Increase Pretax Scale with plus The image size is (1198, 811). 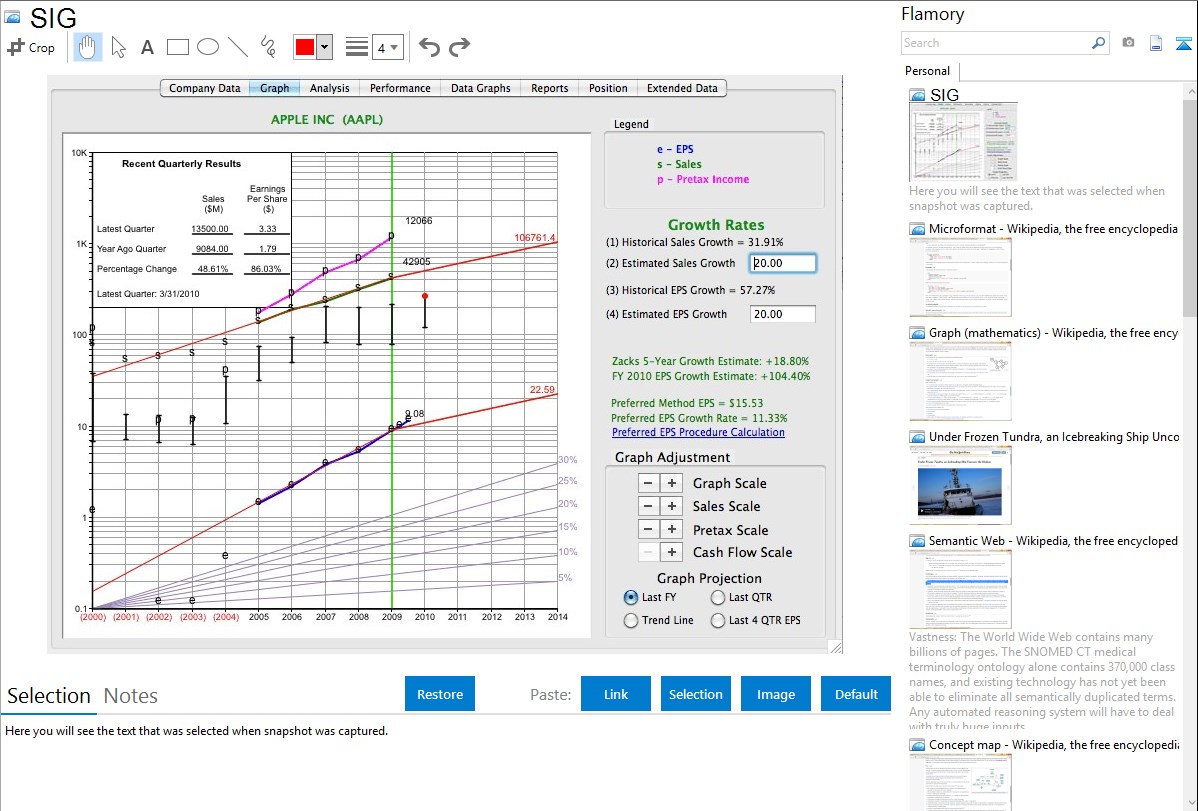pos(672,530)
